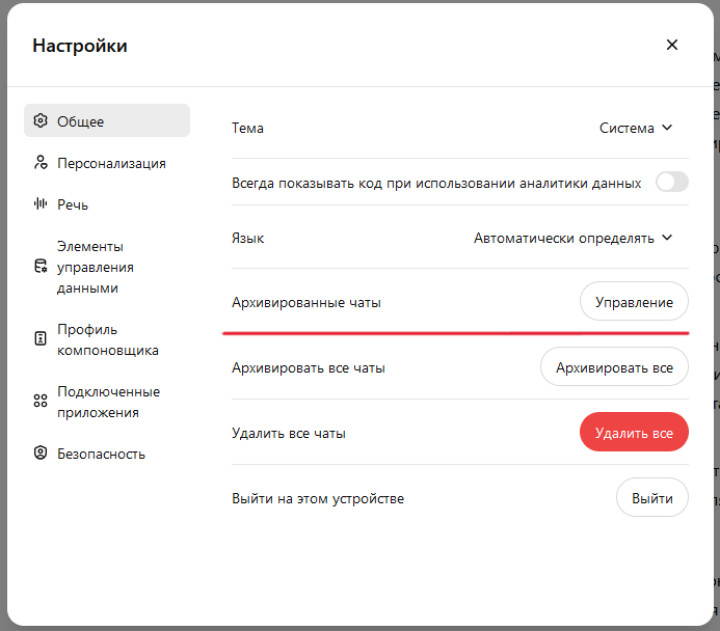Viewport: 720px width, 631px height.
Task: Open the Тема dropdown showing Система
Action: (x=635, y=128)
